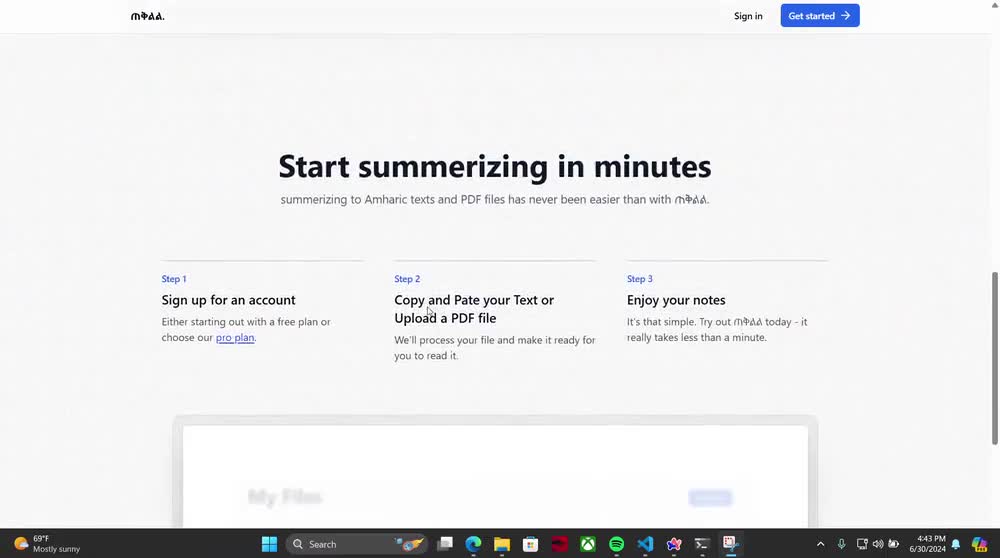Viewport: 1000px width, 558px height.
Task: Open the Windows Start menu
Action: 269,544
